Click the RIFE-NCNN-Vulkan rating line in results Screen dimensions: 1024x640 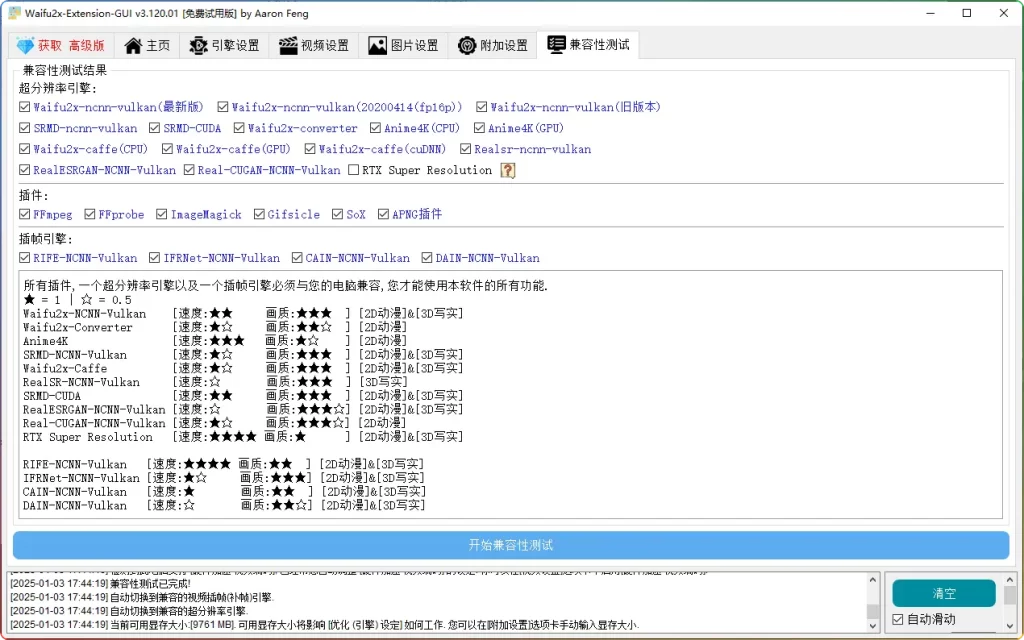coord(223,464)
